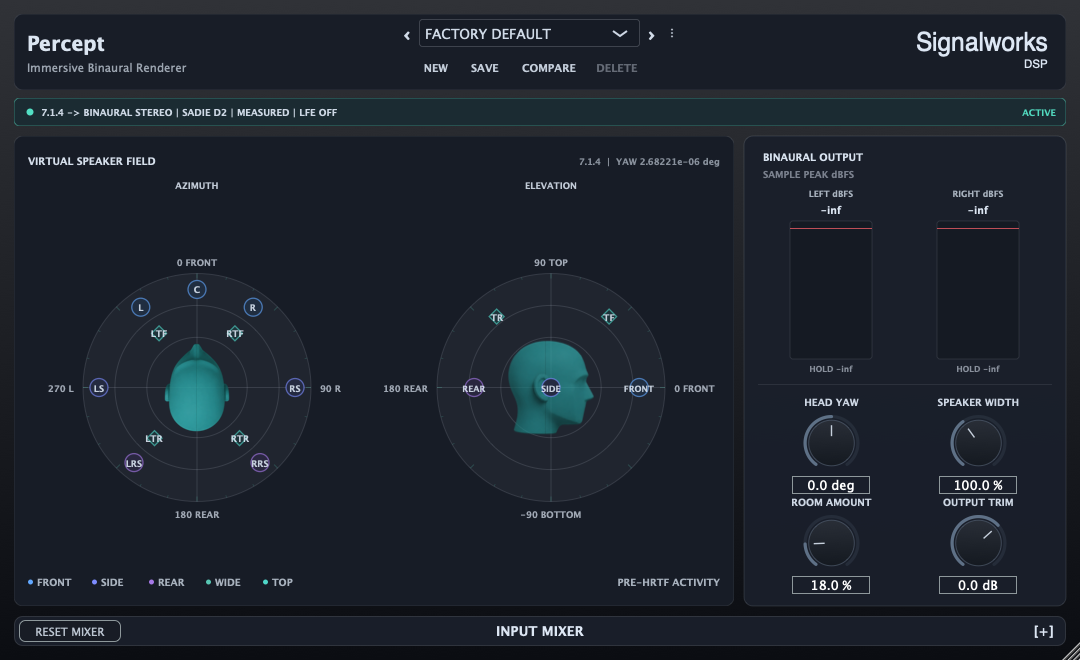
Task: Select the LRS rear surround speaker marker
Action: 134,463
